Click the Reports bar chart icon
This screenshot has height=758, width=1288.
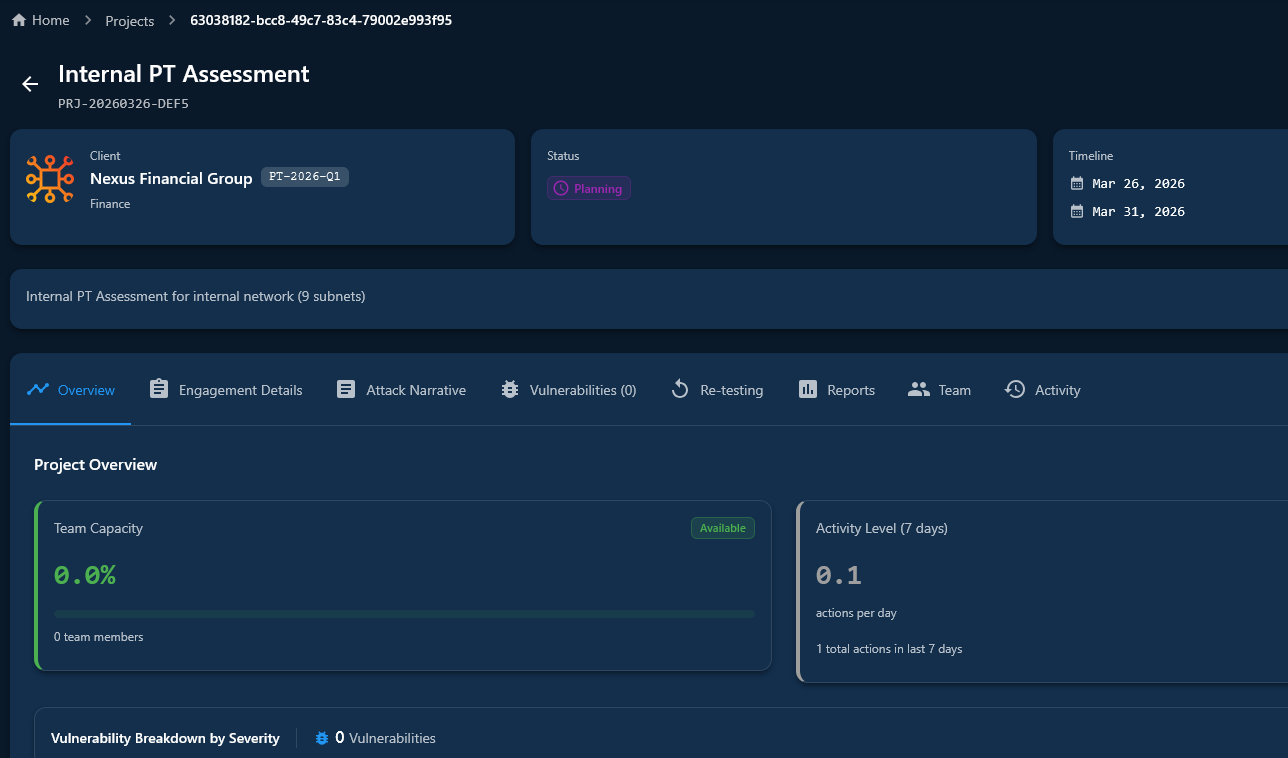[808, 389]
